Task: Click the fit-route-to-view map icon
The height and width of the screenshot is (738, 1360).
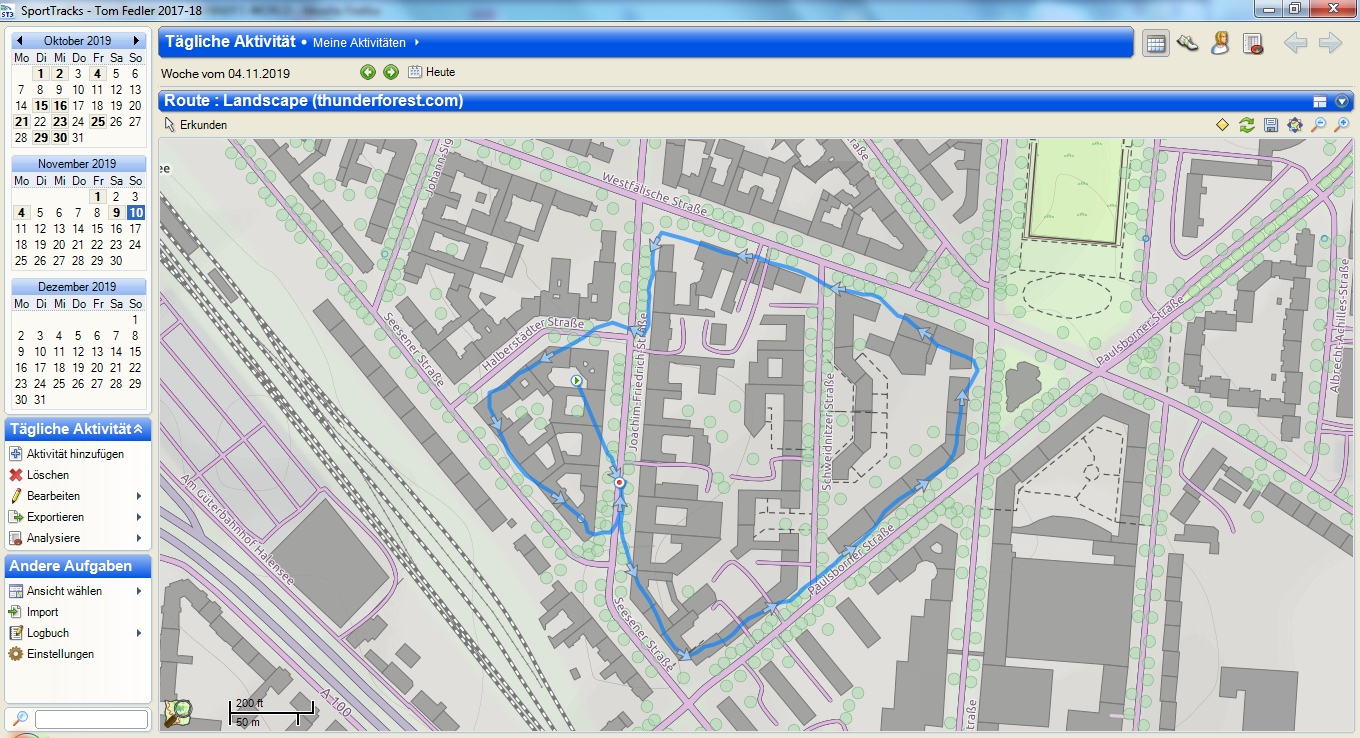Action: pyautogui.click(x=1295, y=125)
